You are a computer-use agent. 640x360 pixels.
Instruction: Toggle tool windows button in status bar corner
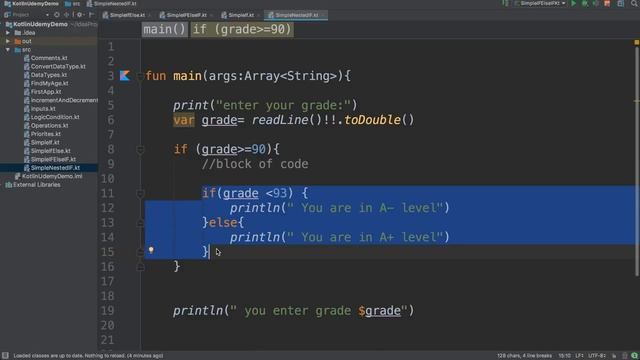5,356
